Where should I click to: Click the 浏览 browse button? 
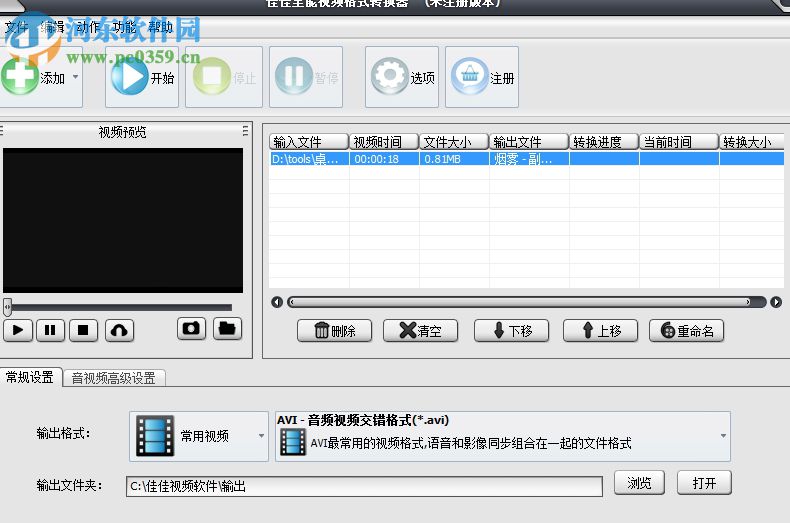(639, 483)
